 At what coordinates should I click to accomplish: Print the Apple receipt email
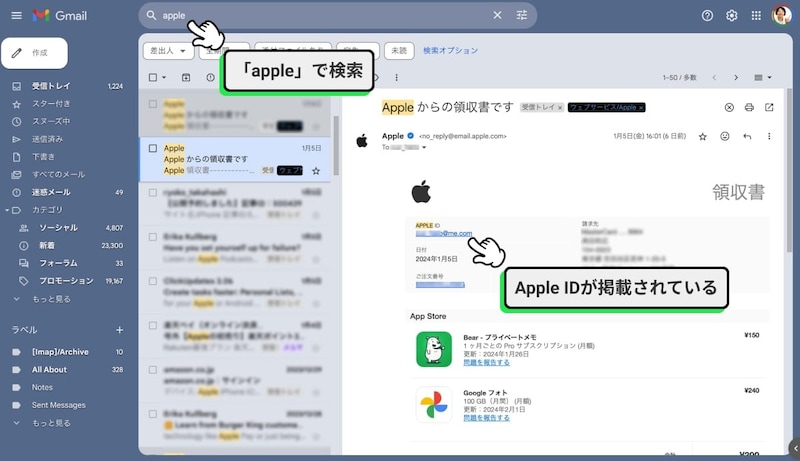tap(749, 107)
